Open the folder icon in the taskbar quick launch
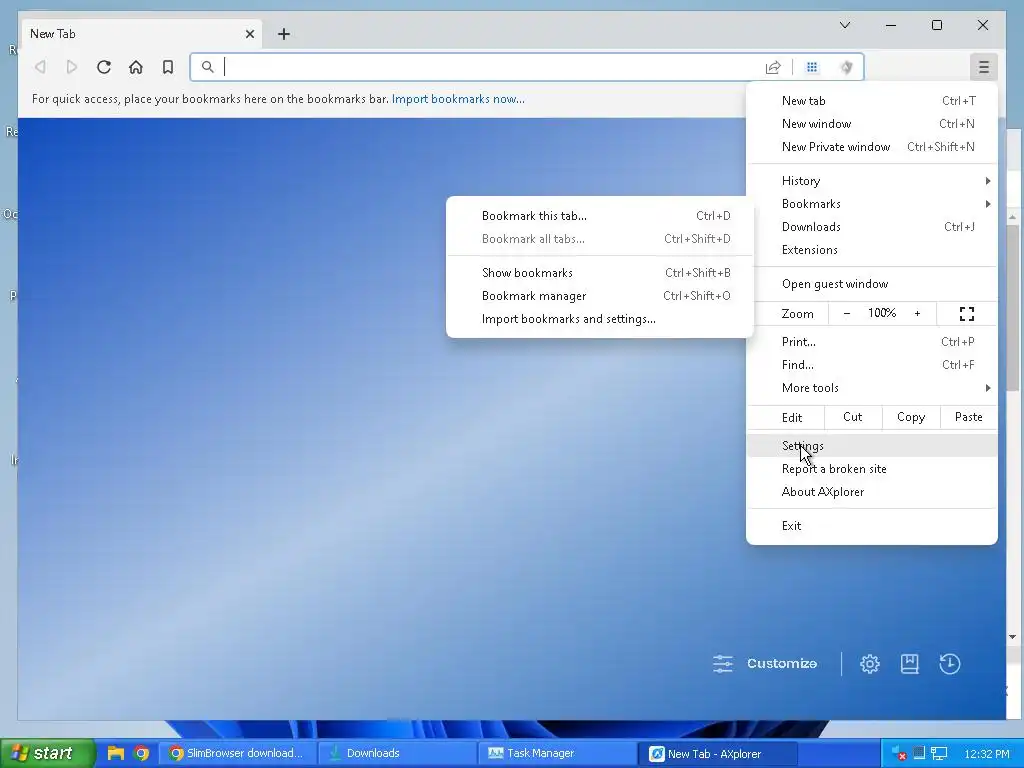 116,753
